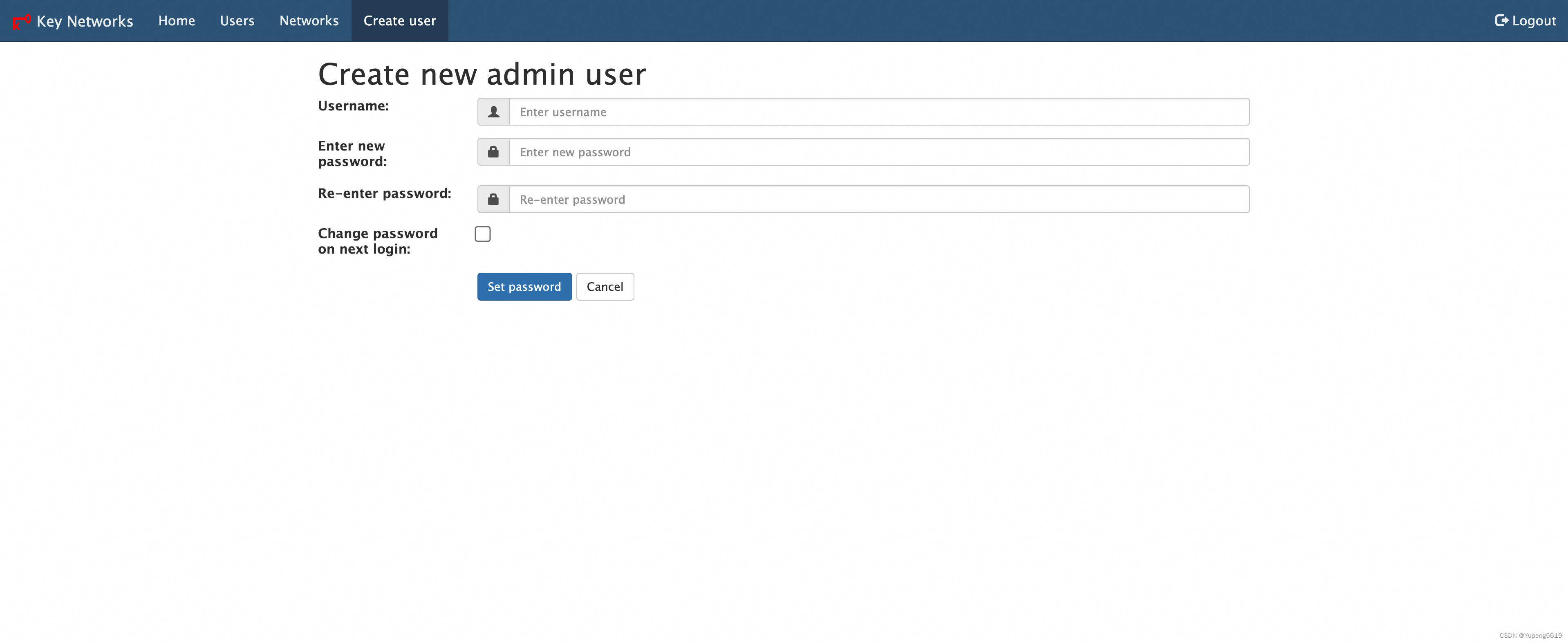Click the user profile icon in username field
The image size is (1568, 643).
[x=493, y=111]
